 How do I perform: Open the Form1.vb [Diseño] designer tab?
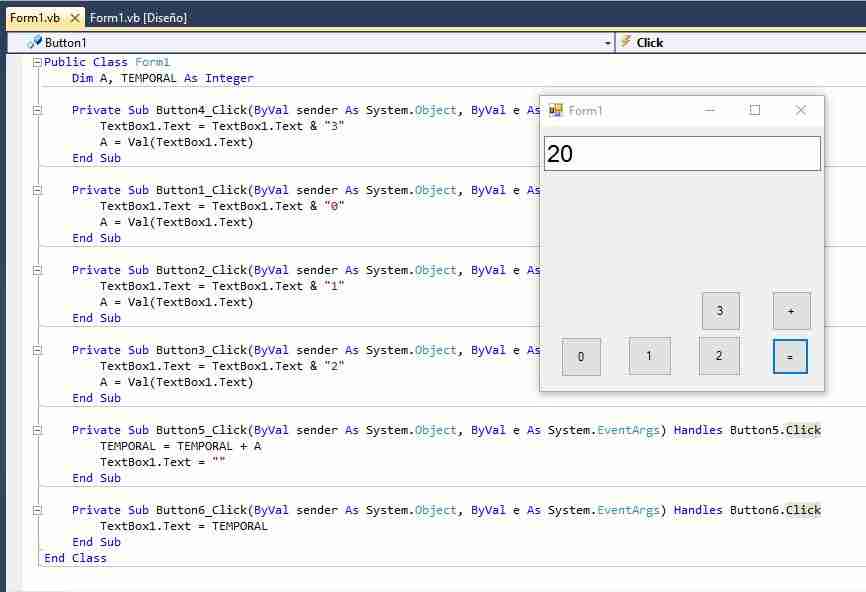click(x=138, y=18)
